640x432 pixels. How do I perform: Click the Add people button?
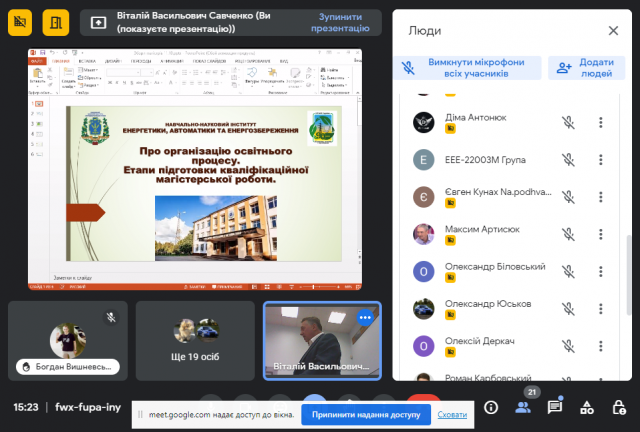(587, 68)
